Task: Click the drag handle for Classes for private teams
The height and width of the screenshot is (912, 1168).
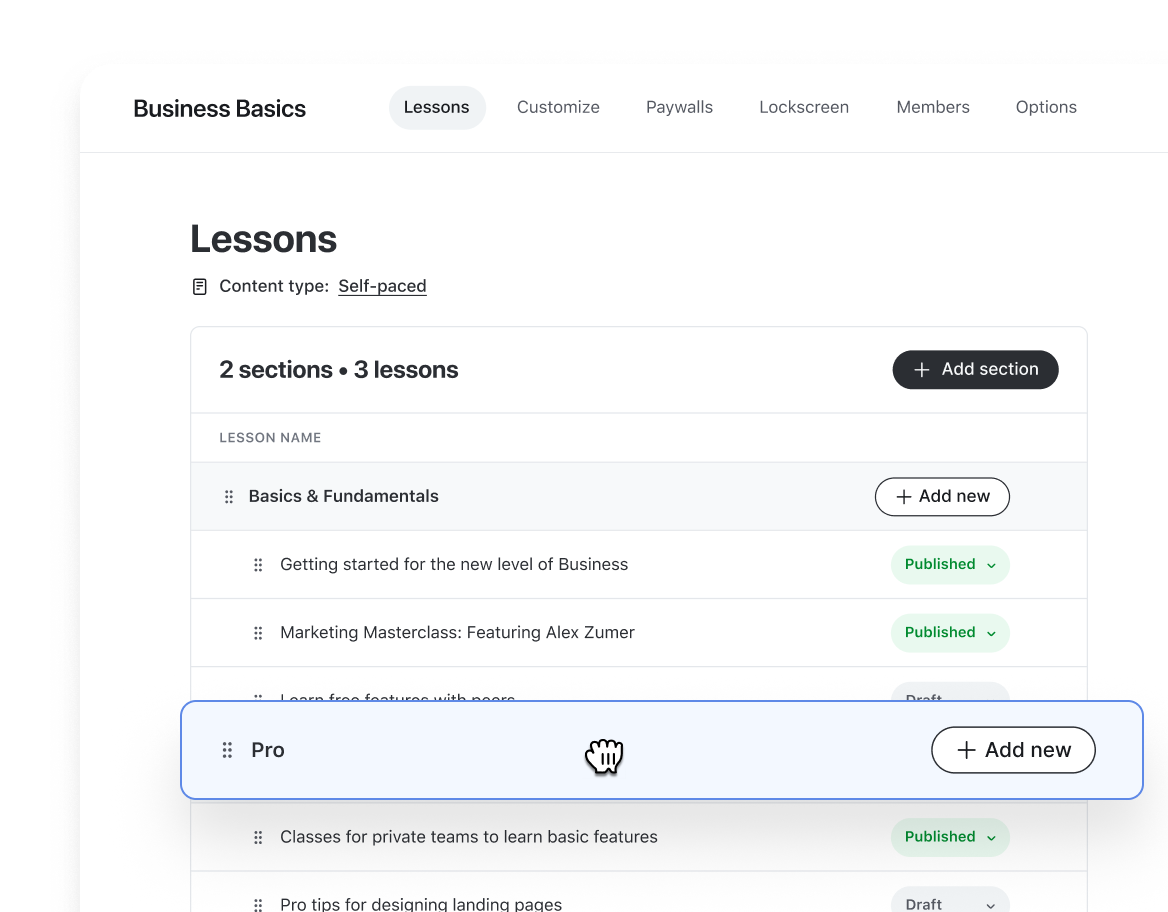Action: pyautogui.click(x=258, y=837)
